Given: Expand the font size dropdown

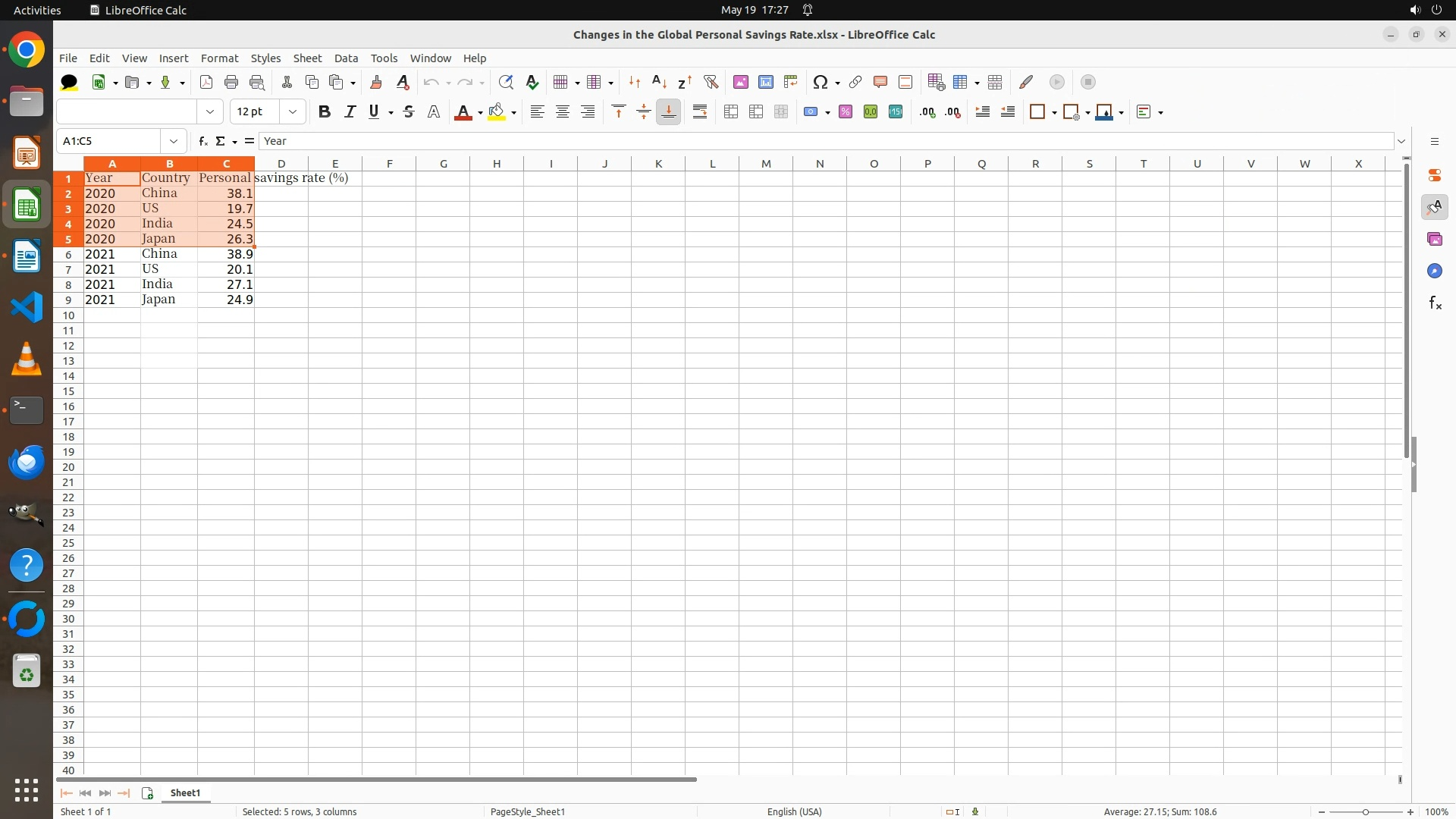Looking at the screenshot, I should [293, 112].
